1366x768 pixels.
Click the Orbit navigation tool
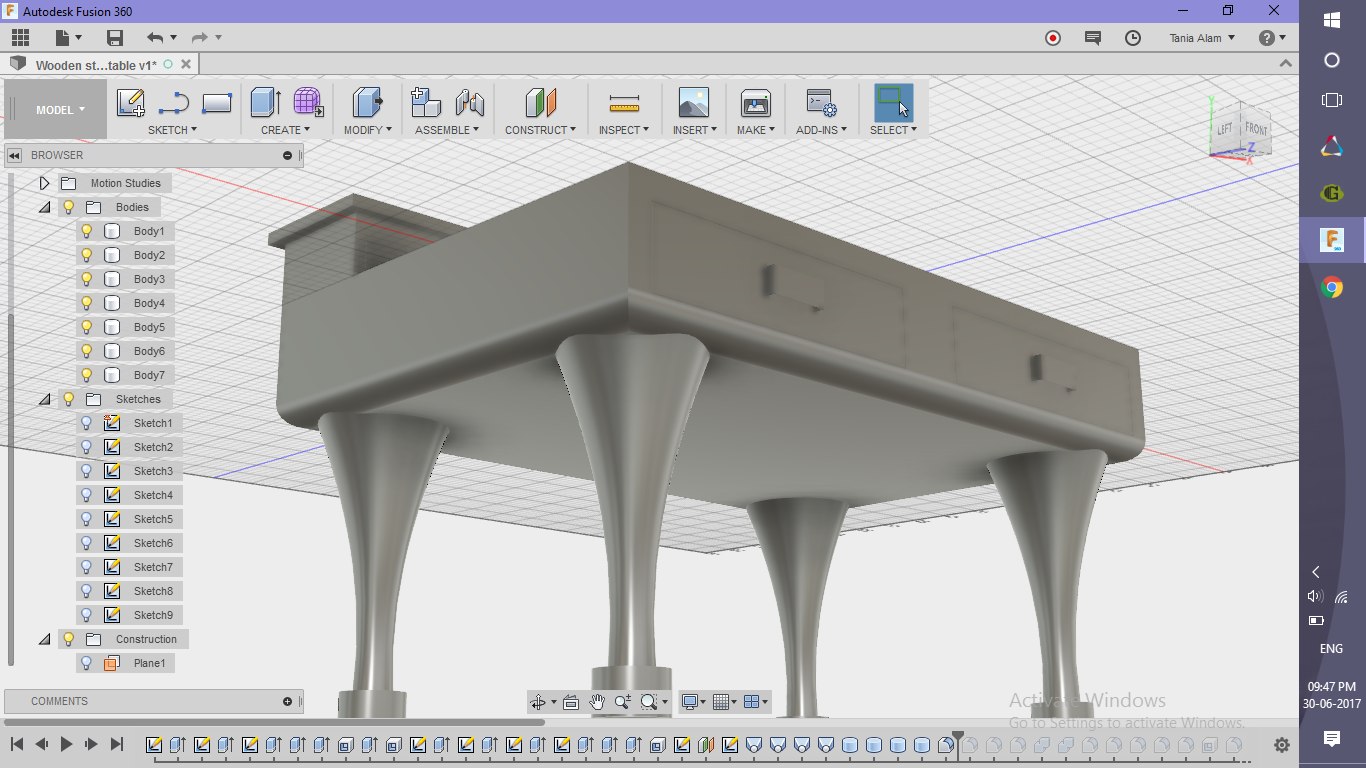tap(539, 702)
